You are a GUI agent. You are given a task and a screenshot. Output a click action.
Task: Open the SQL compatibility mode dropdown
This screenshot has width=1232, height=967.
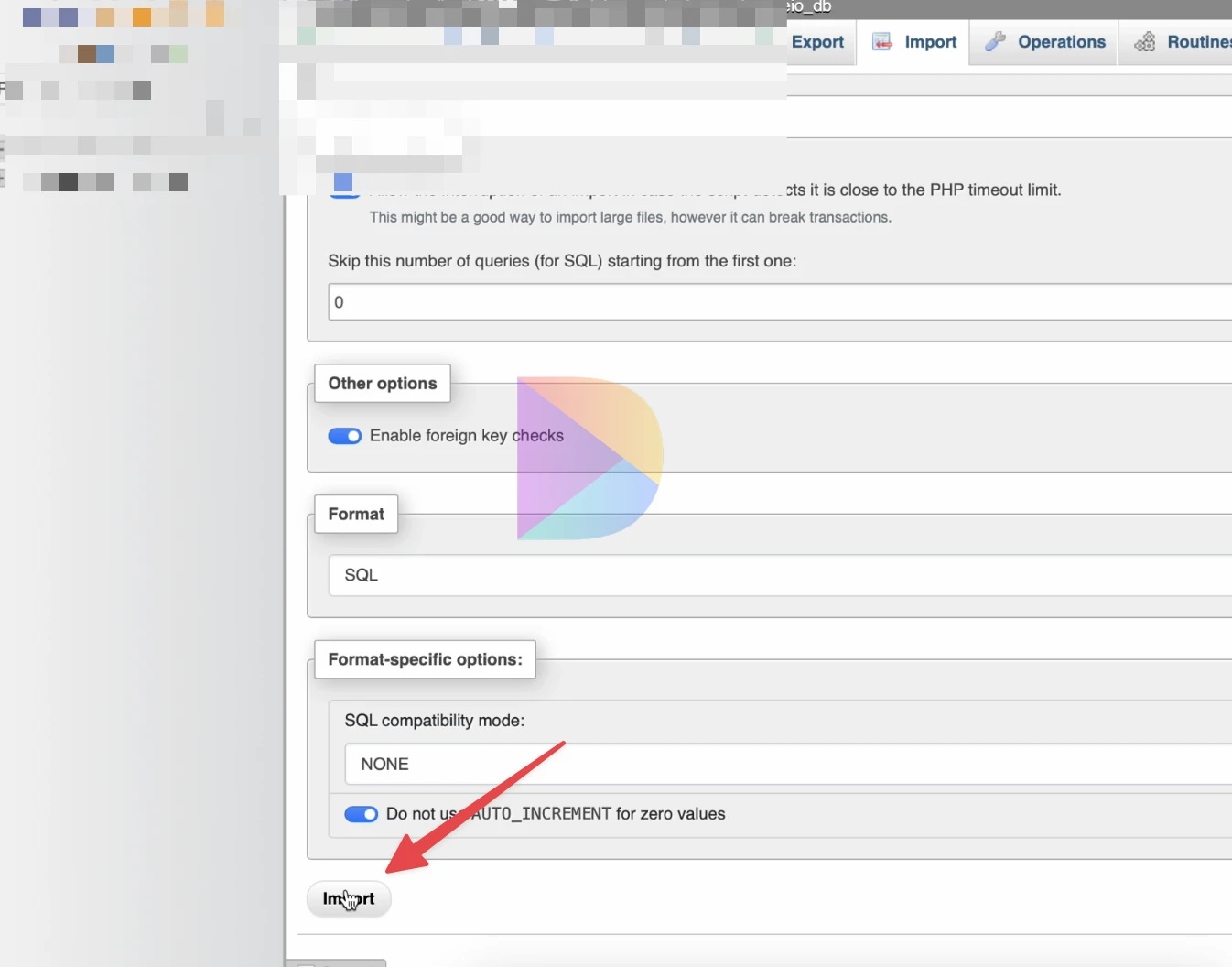(788, 765)
